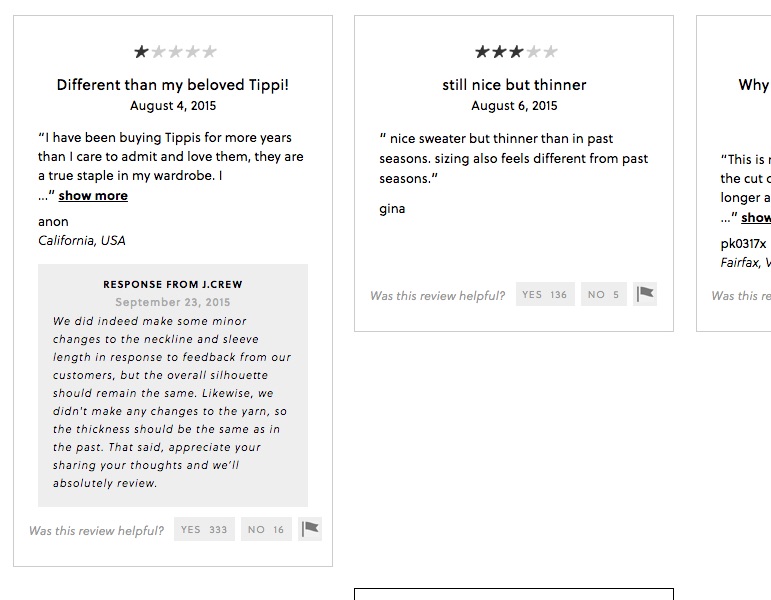Expand "show more" in anon's review

click(x=93, y=195)
